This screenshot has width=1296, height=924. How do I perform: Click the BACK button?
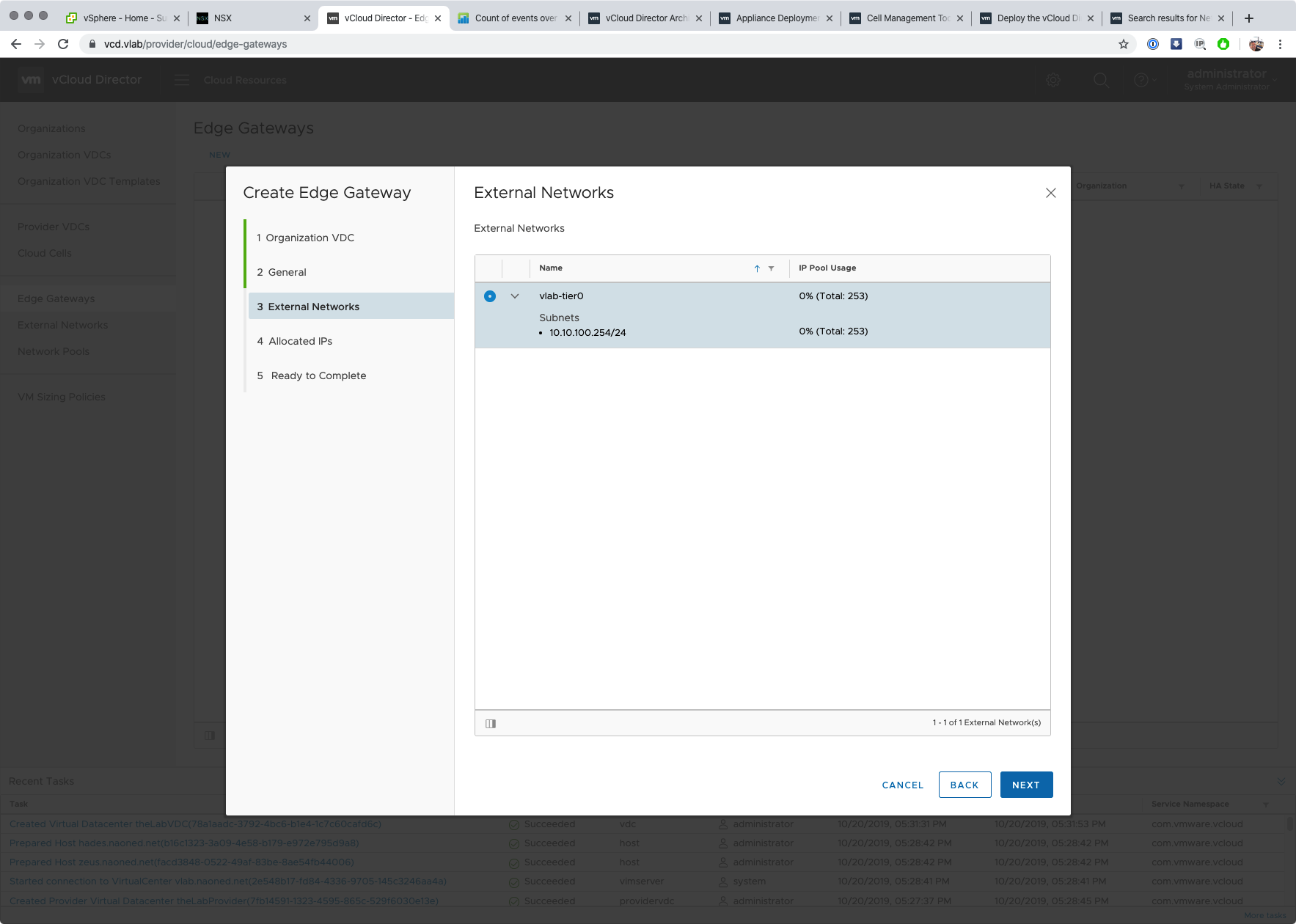(x=964, y=785)
